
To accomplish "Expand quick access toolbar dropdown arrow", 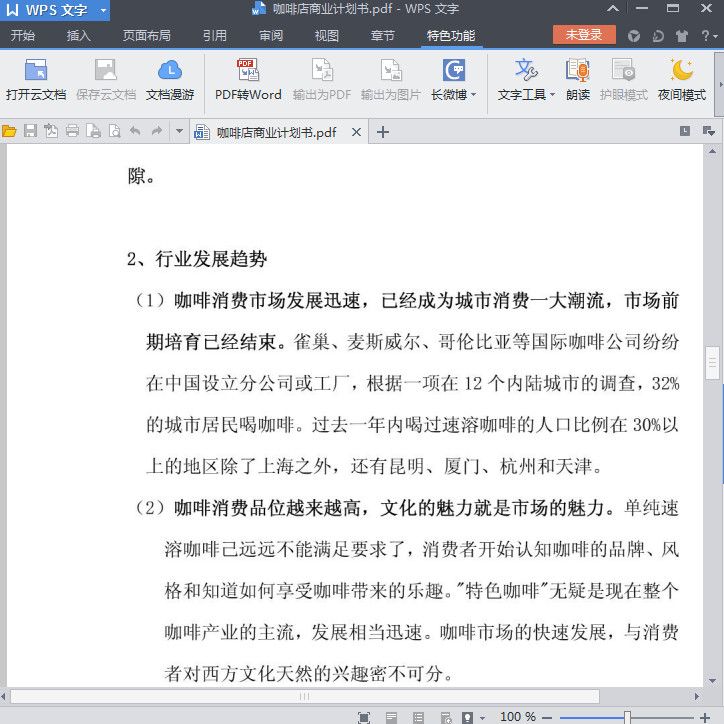I will point(179,132).
